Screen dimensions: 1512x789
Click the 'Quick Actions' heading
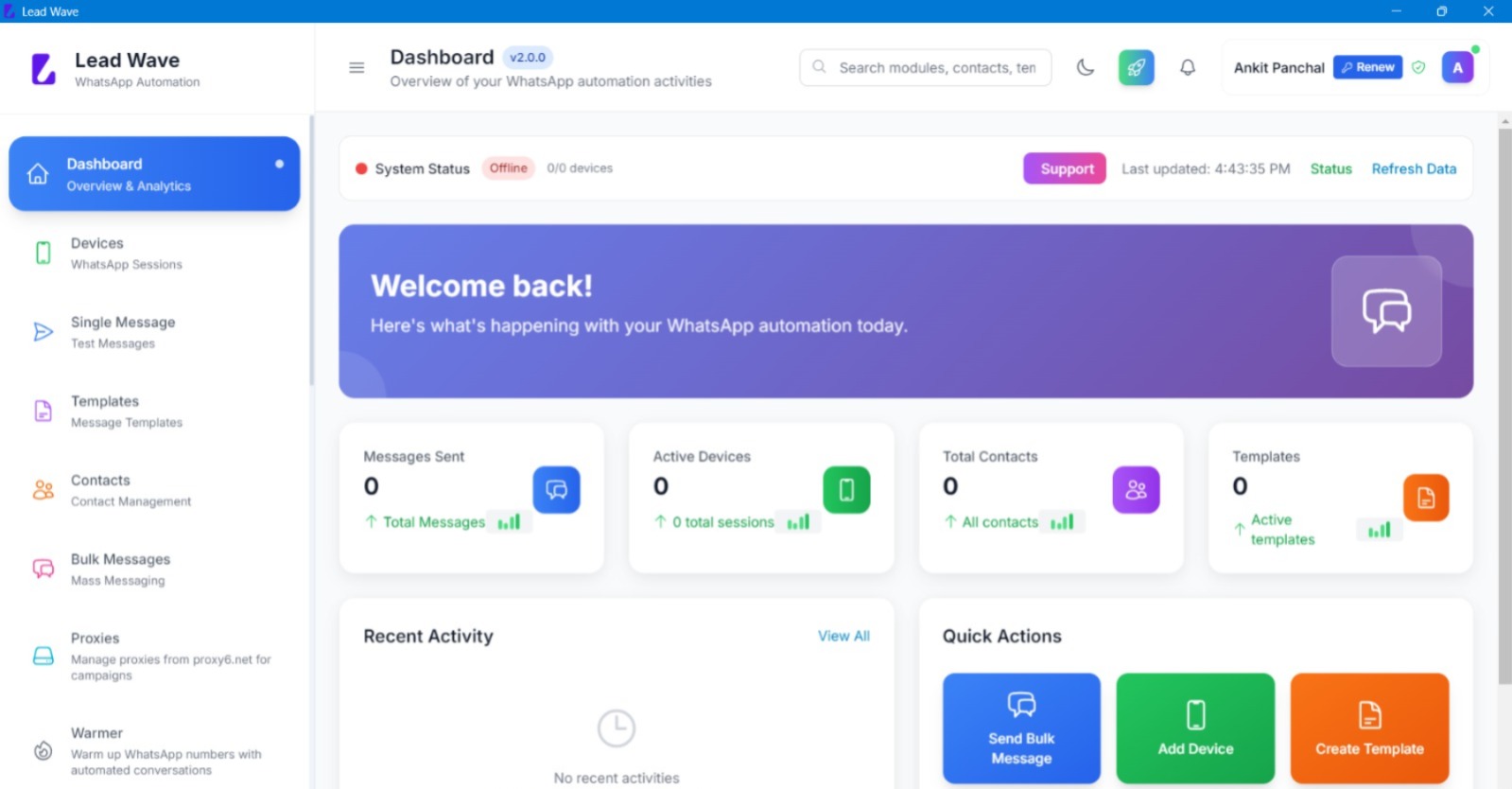coord(1001,636)
